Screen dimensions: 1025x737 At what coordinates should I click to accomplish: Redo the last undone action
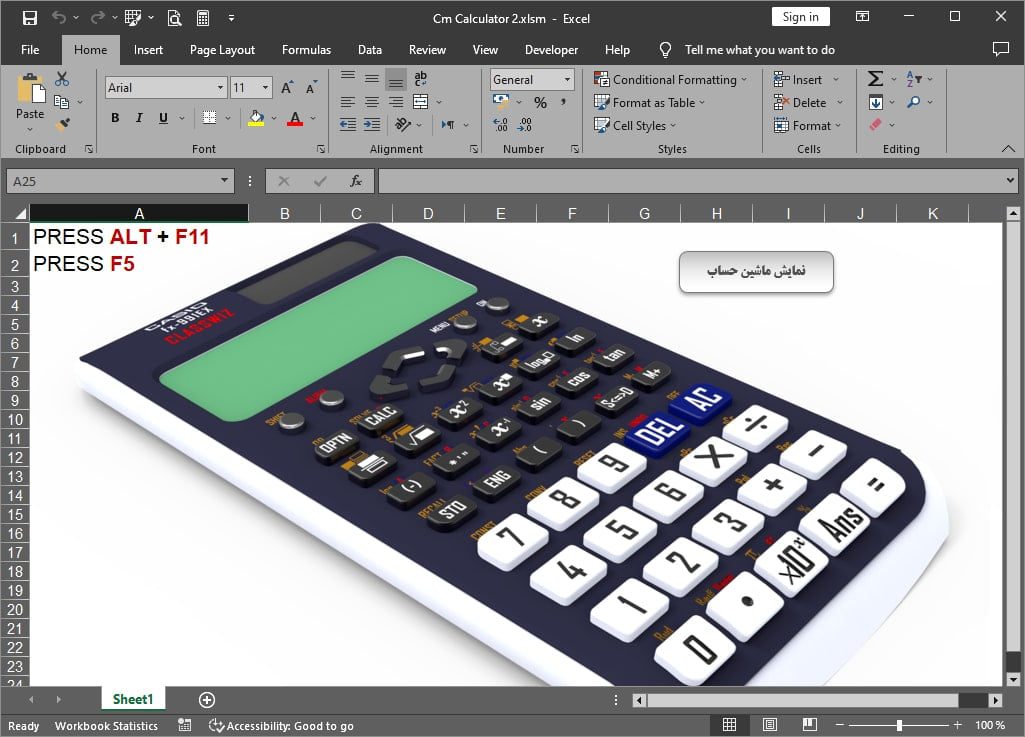tap(97, 18)
